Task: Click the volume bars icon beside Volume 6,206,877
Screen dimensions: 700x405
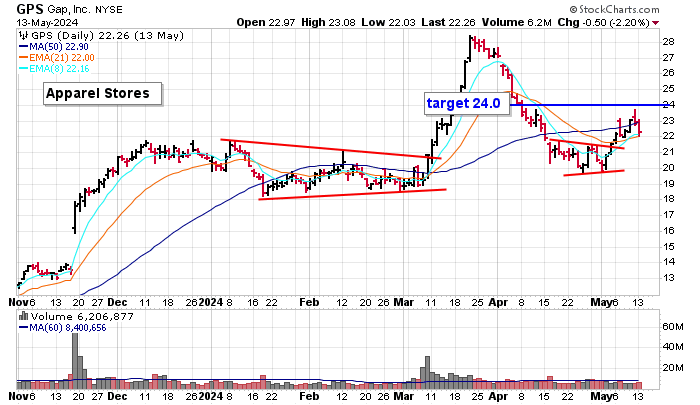Action: (x=24, y=317)
